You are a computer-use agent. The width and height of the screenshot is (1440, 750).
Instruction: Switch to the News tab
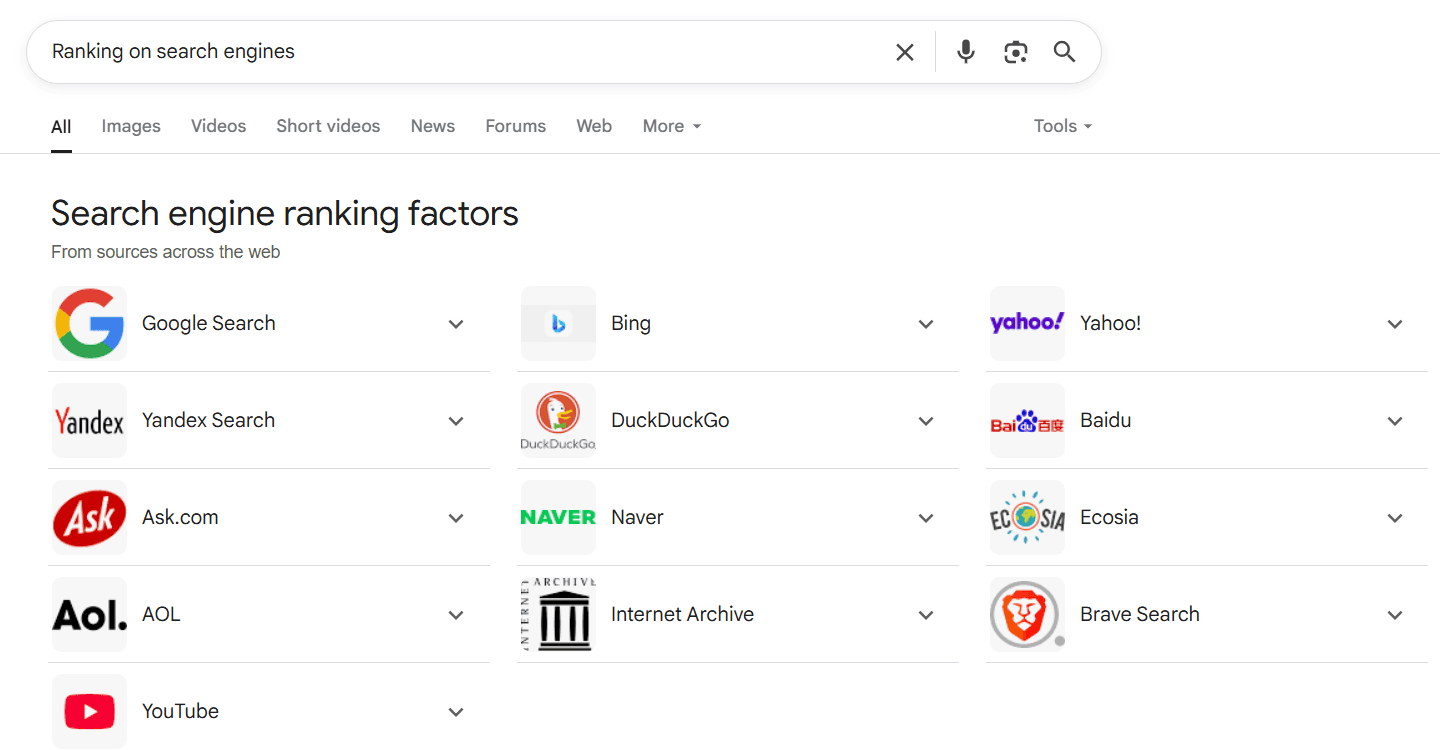tap(433, 126)
